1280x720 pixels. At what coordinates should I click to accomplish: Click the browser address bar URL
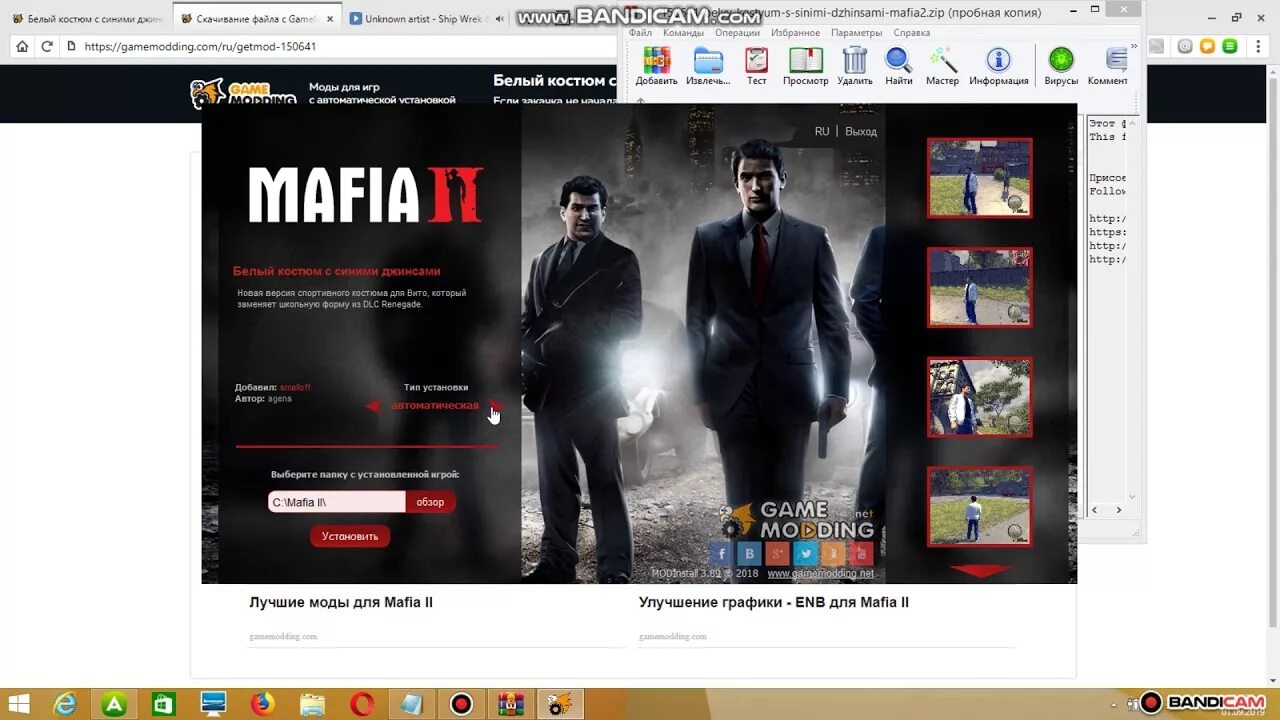pyautogui.click(x=200, y=46)
